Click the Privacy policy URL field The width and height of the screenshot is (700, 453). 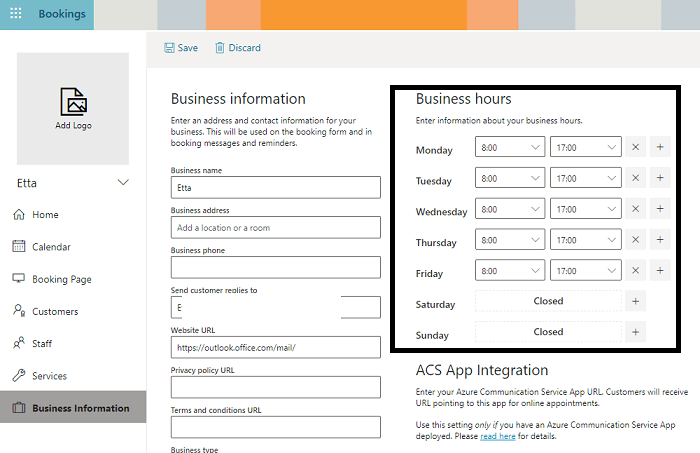tap(275, 387)
